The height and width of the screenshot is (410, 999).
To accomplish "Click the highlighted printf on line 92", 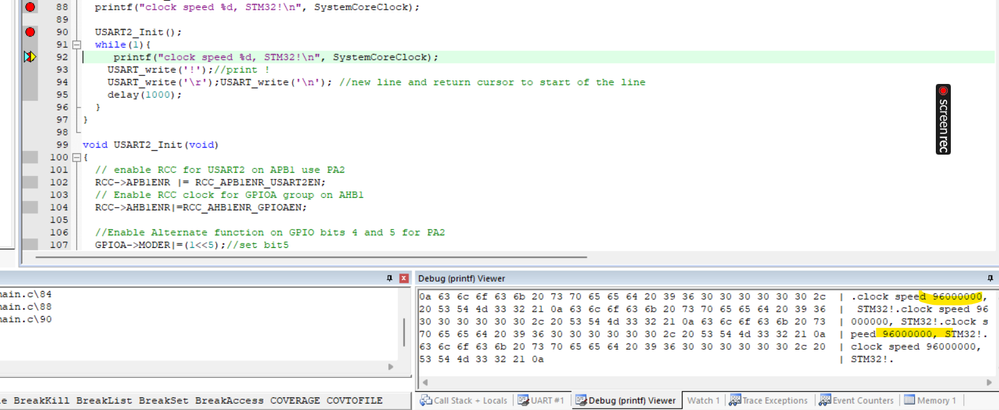I will click(x=276, y=57).
